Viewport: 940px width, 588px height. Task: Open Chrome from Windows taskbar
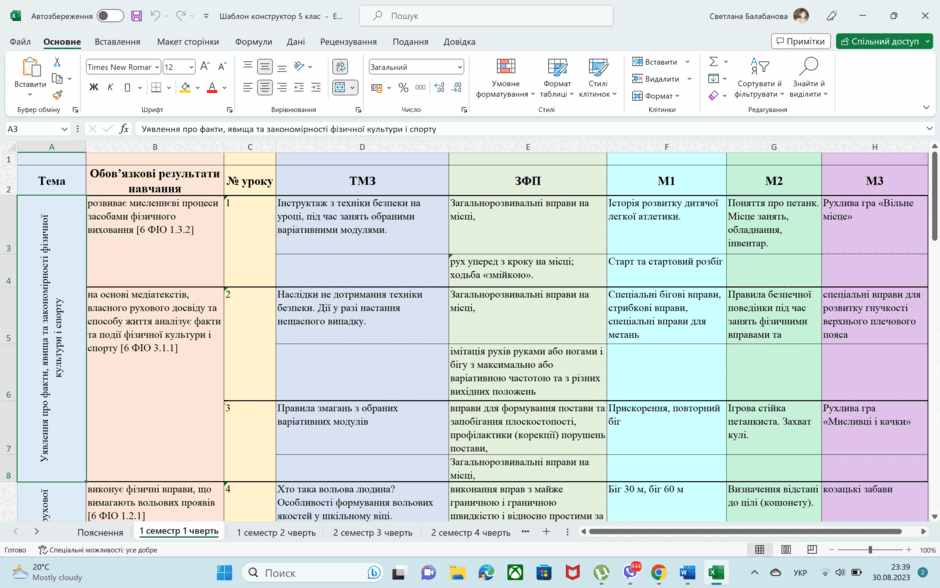[658, 573]
